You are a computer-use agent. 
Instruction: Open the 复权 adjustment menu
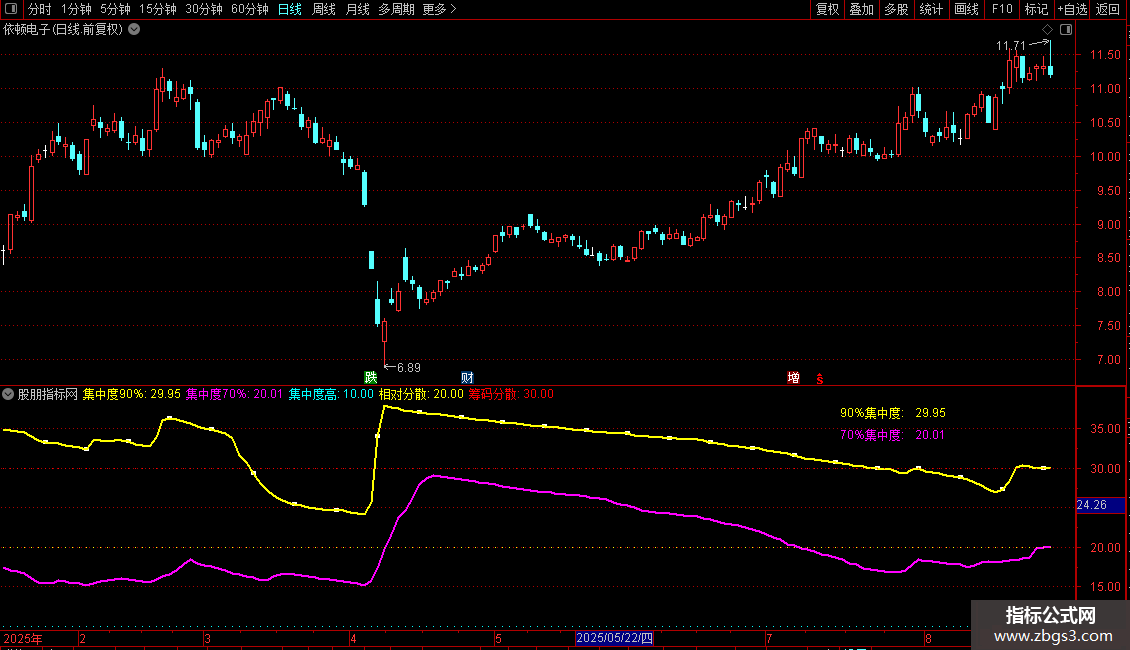827,9
